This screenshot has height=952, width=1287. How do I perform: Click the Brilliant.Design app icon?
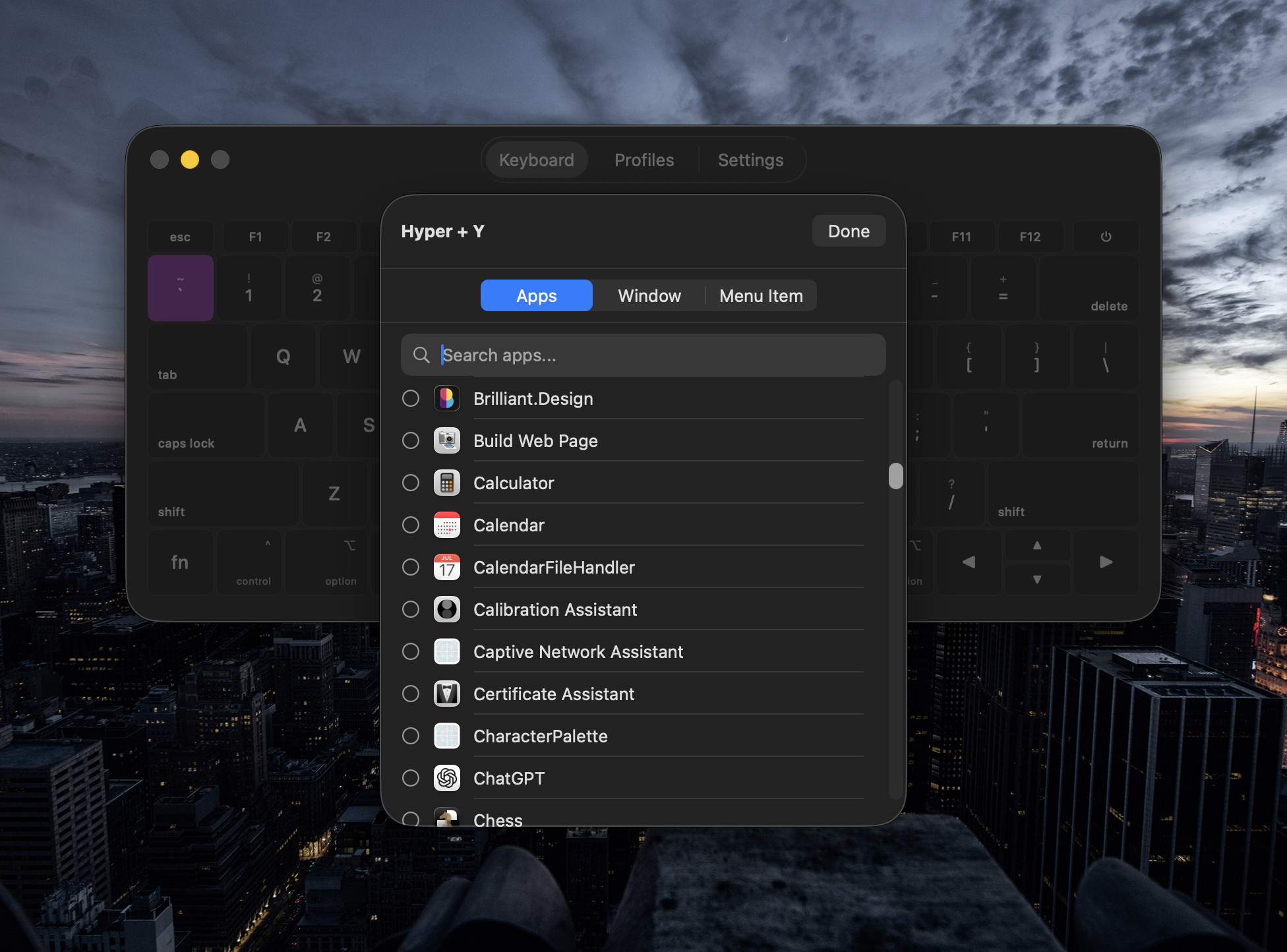click(447, 399)
